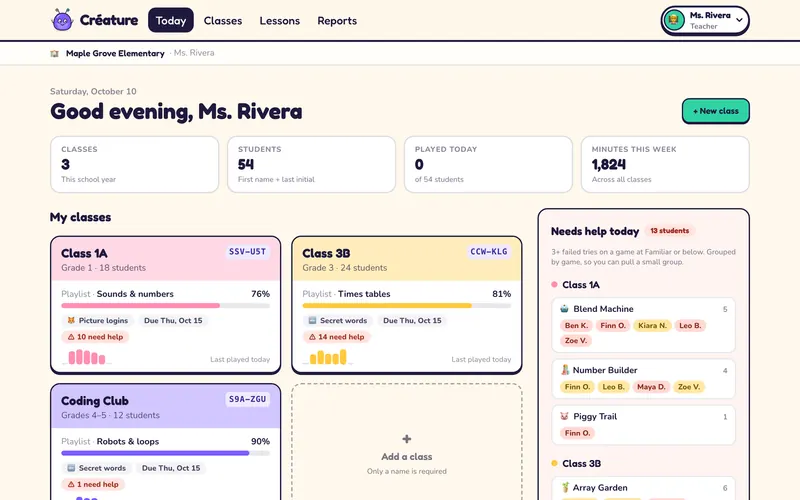
Task: Create a class with + New class
Action: point(716,111)
